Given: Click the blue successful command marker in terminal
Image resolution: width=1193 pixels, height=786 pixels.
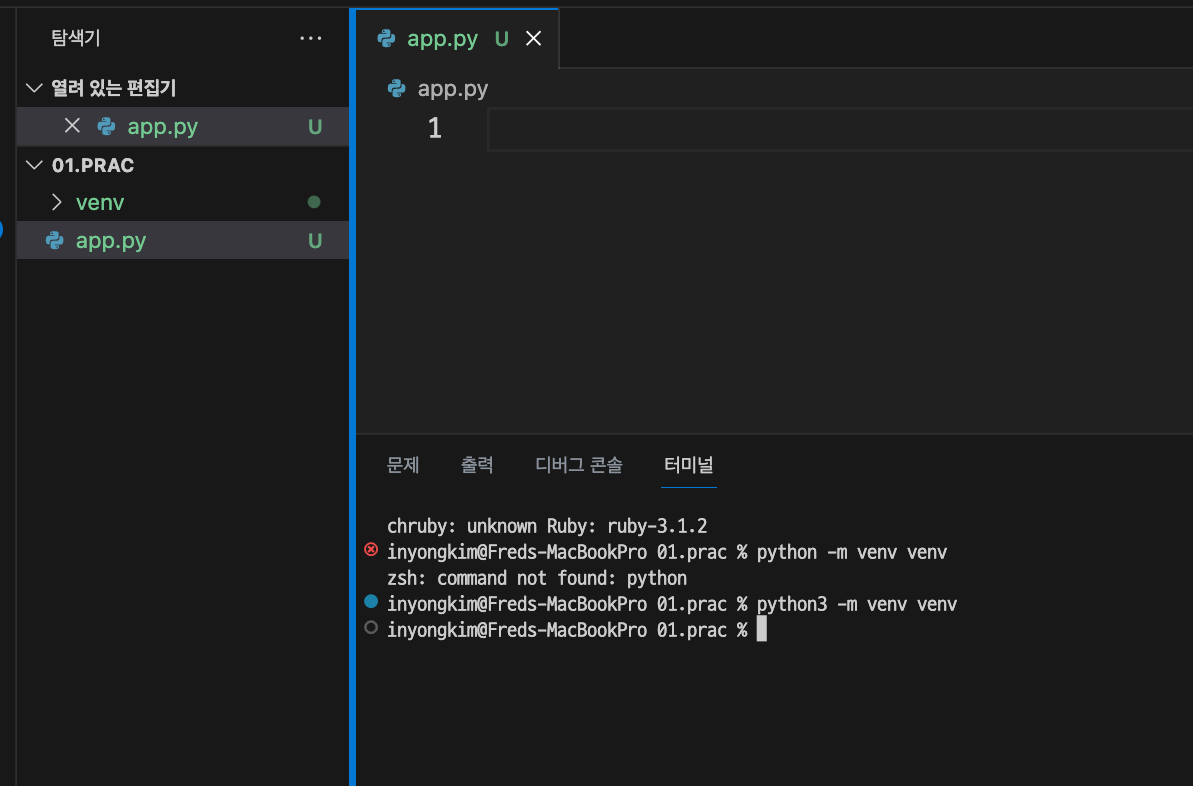Looking at the screenshot, I should (371, 601).
